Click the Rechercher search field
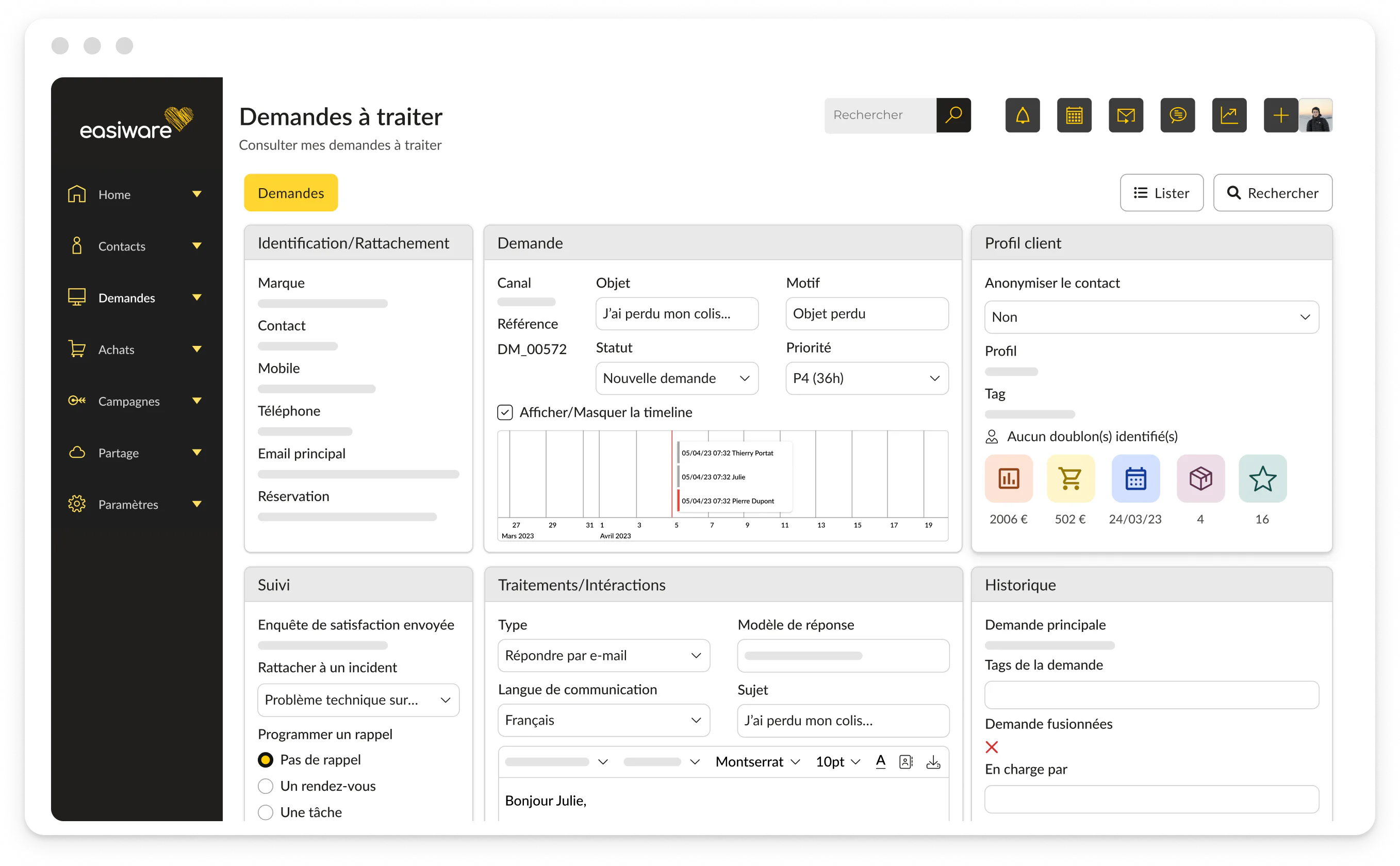1400x866 pixels. click(x=880, y=115)
